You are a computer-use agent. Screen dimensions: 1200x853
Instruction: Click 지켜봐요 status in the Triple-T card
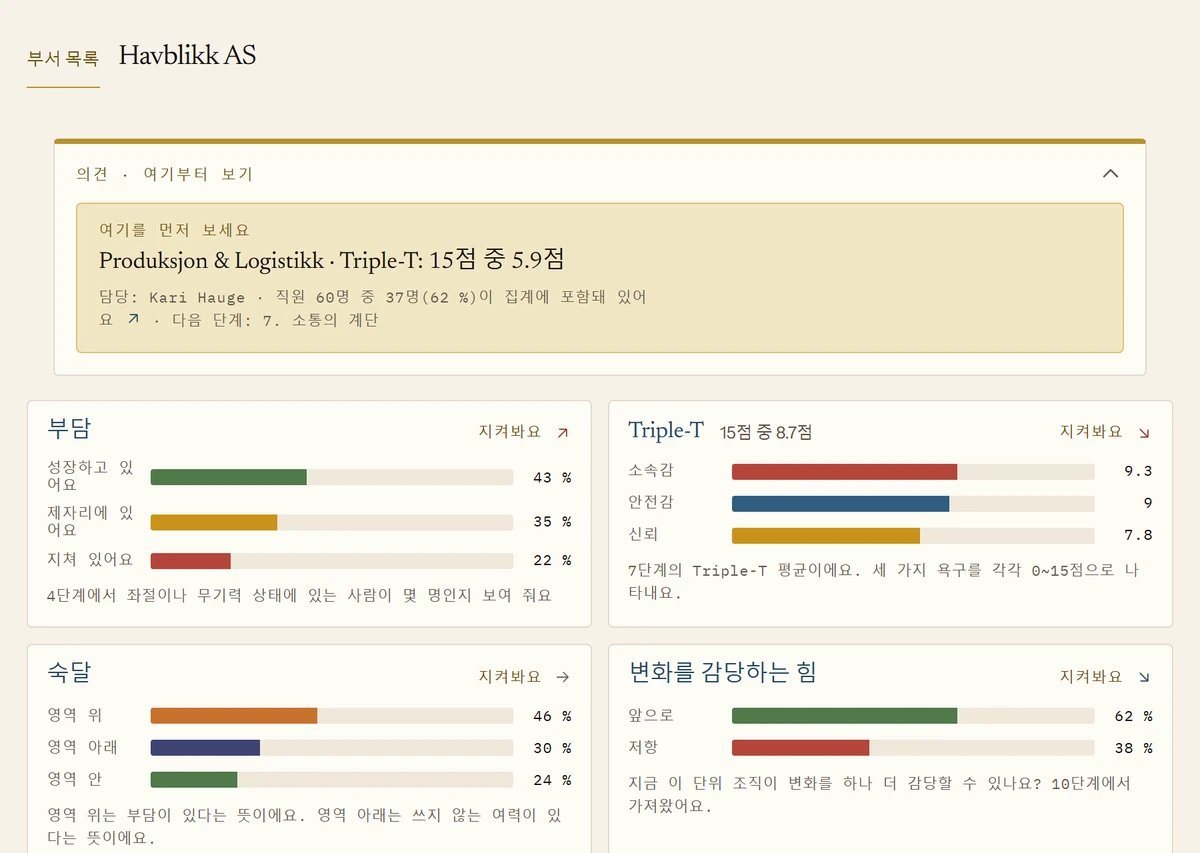[1091, 432]
